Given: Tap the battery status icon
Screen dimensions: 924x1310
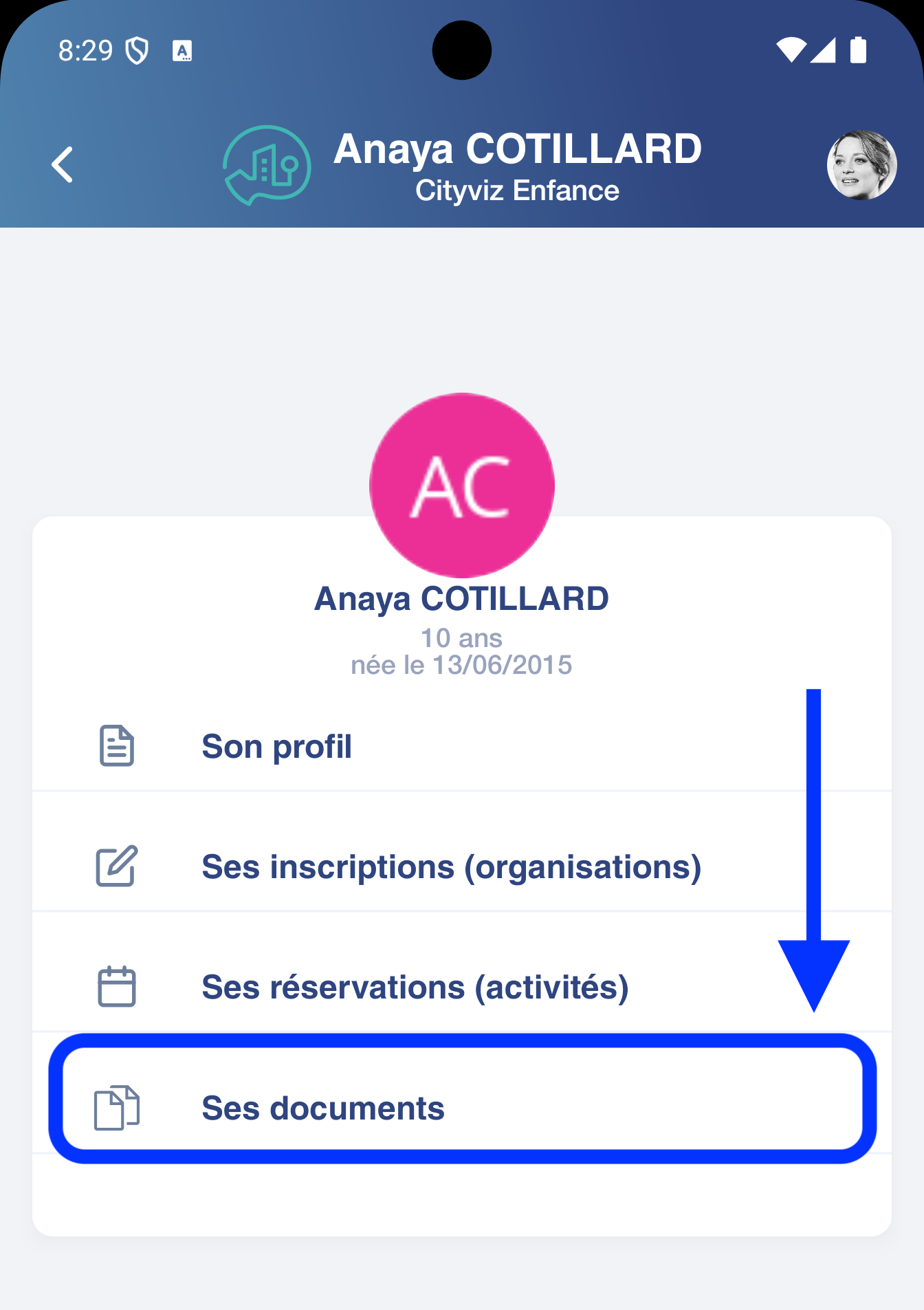Looking at the screenshot, I should point(858,50).
